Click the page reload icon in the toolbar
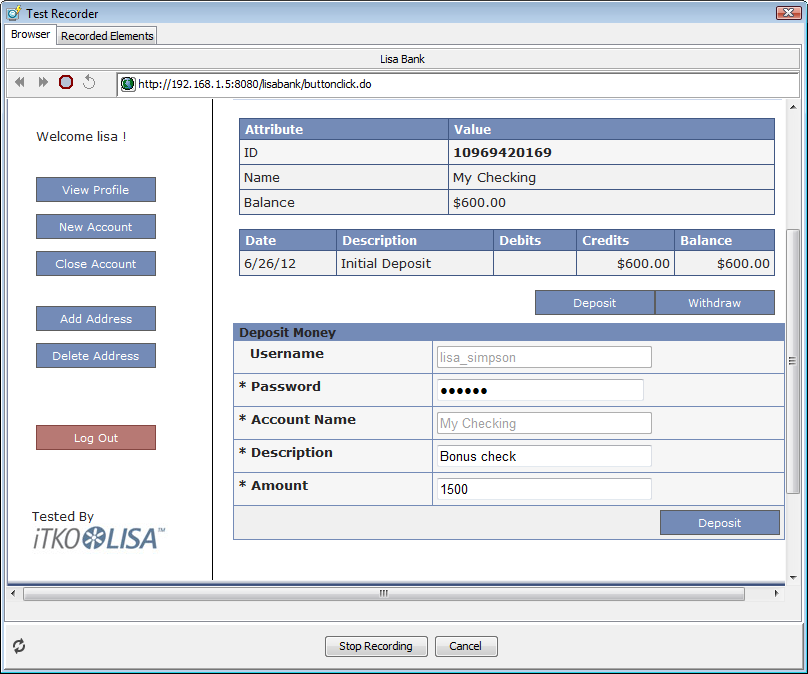This screenshot has width=808, height=674. tap(88, 83)
